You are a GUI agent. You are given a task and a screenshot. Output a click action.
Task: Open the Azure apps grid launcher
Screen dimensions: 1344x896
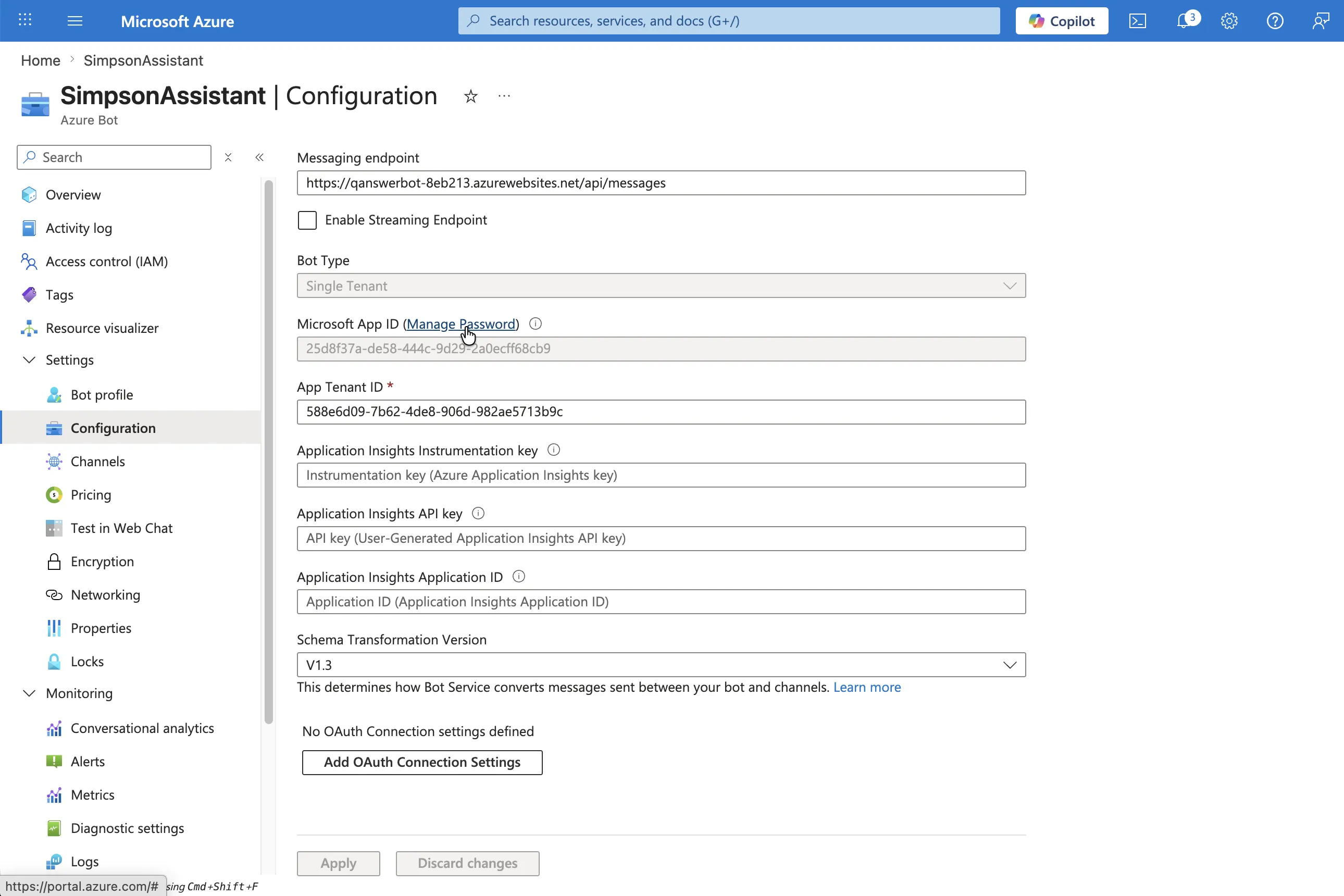25,20
